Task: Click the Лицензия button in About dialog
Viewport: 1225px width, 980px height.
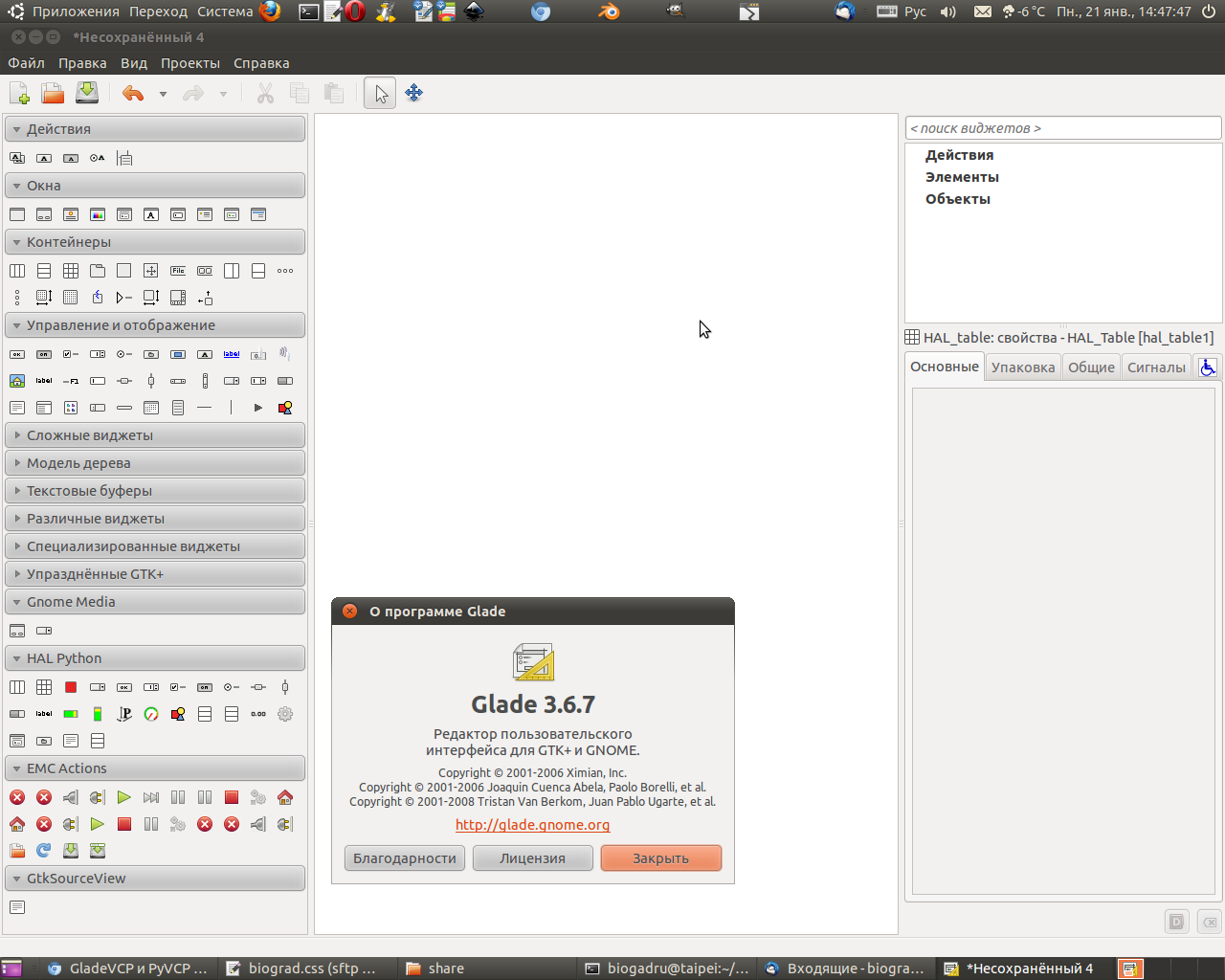Action: point(533,858)
